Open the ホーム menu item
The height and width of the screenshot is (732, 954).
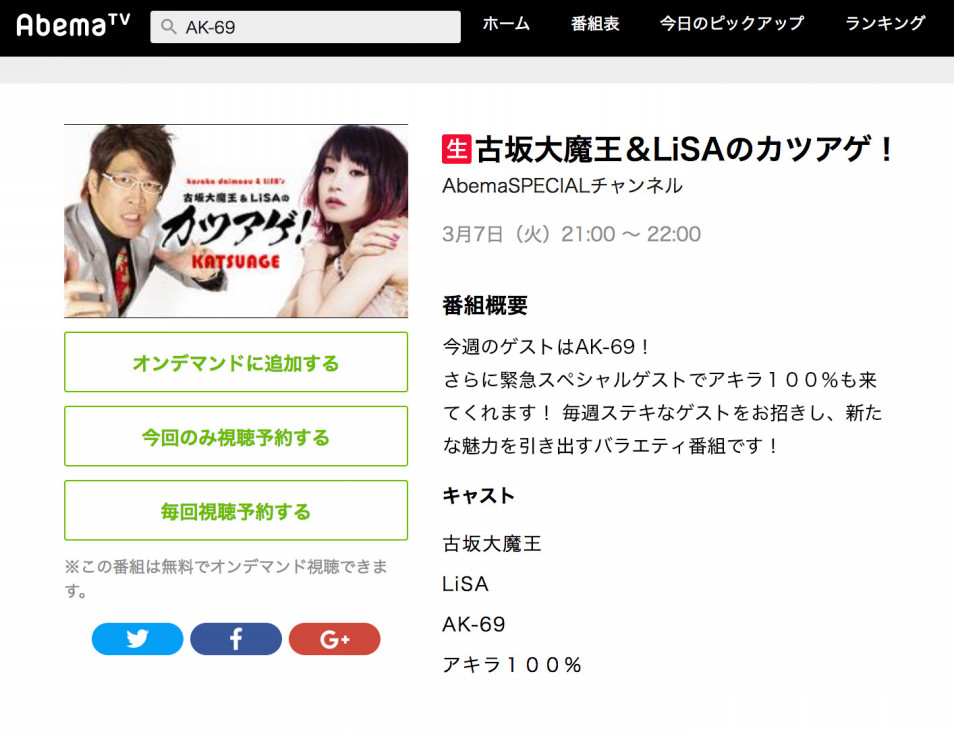coord(506,24)
